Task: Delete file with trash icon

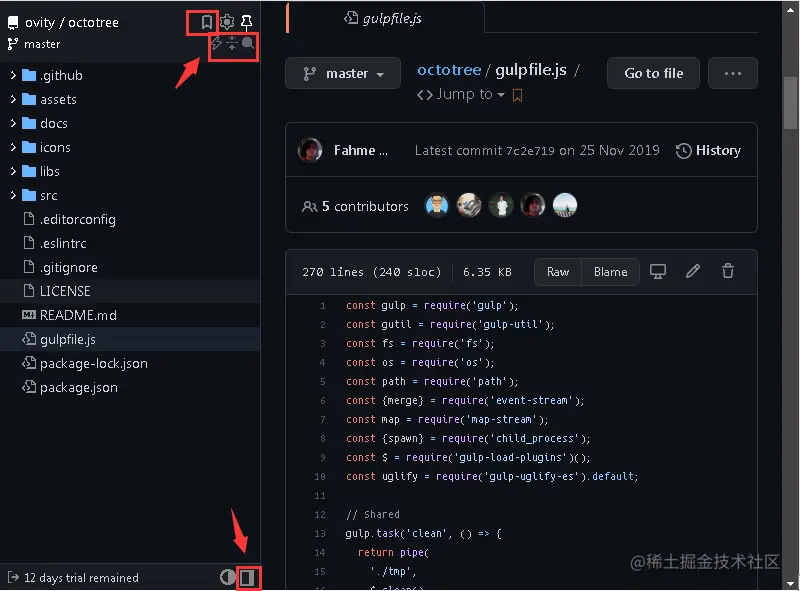Action: pyautogui.click(x=728, y=272)
